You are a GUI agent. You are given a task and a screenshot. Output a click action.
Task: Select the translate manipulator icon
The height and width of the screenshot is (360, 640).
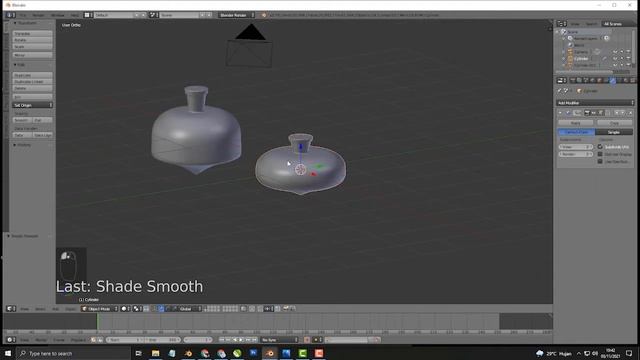coord(162,309)
